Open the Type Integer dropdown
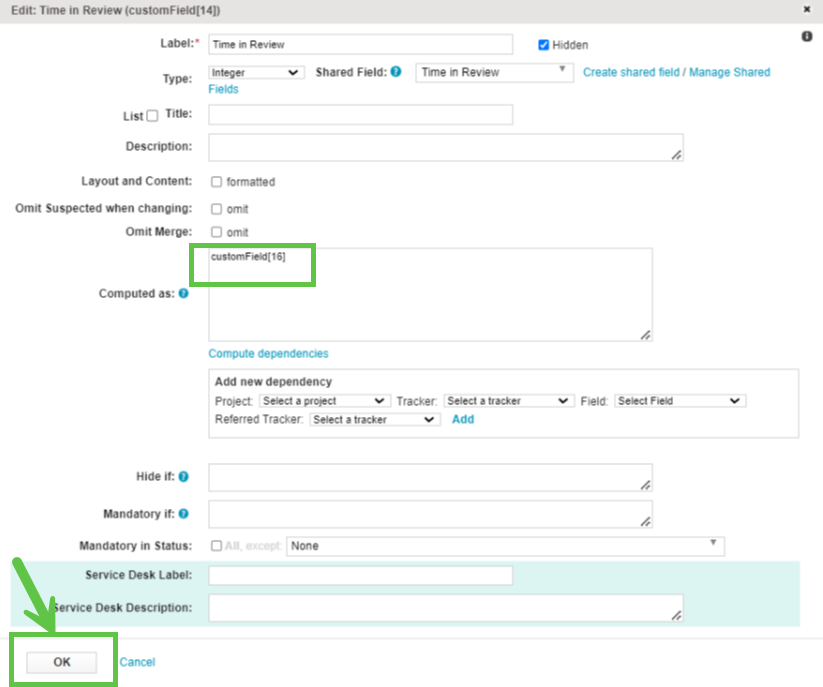Image resolution: width=823 pixels, height=687 pixels. 256,72
